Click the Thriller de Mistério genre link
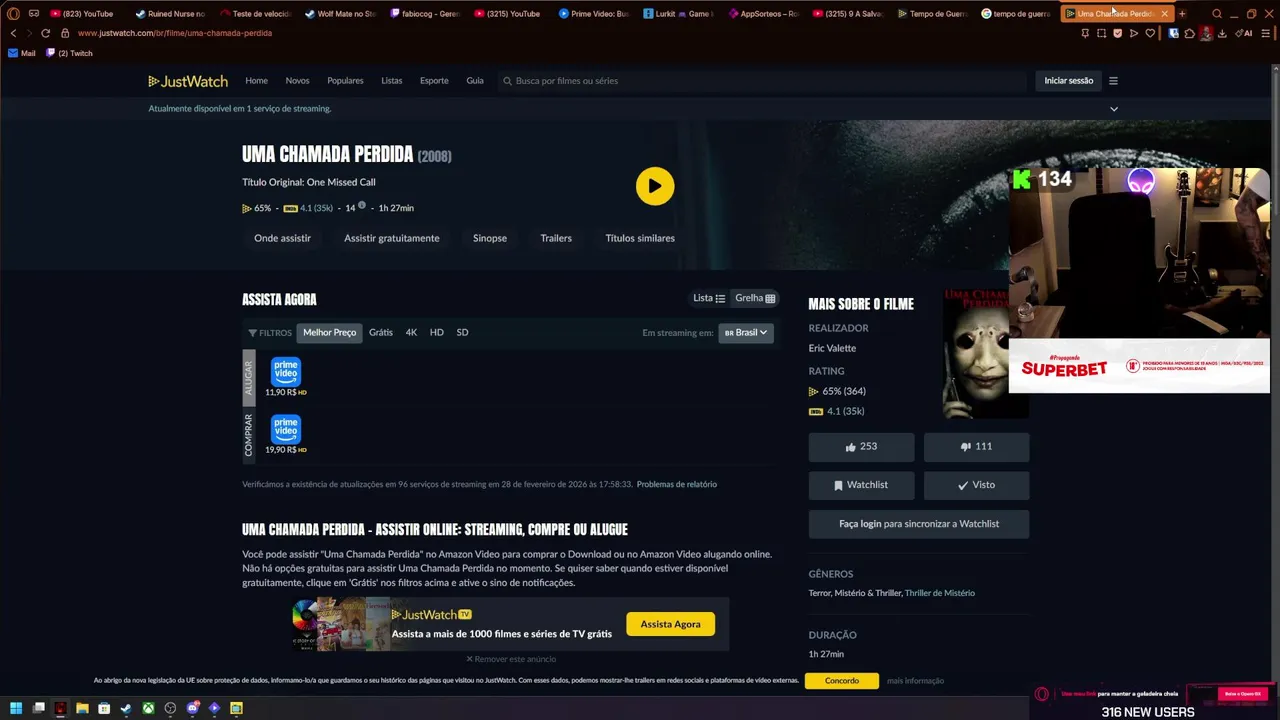The height and width of the screenshot is (720, 1280). point(940,593)
